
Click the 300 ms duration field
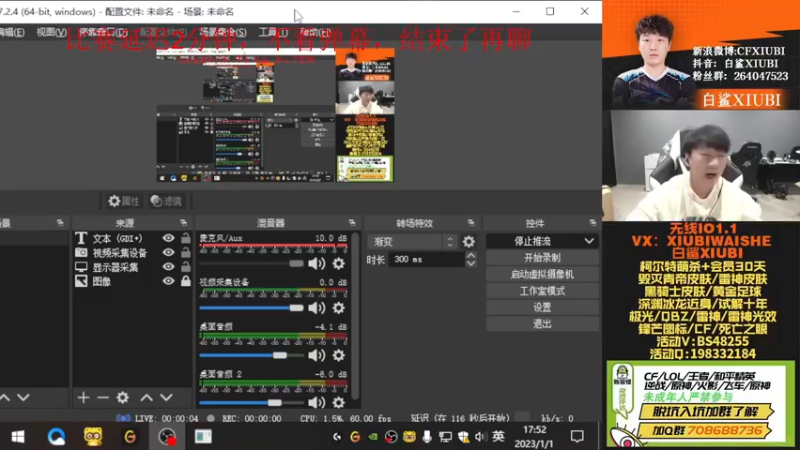427,260
